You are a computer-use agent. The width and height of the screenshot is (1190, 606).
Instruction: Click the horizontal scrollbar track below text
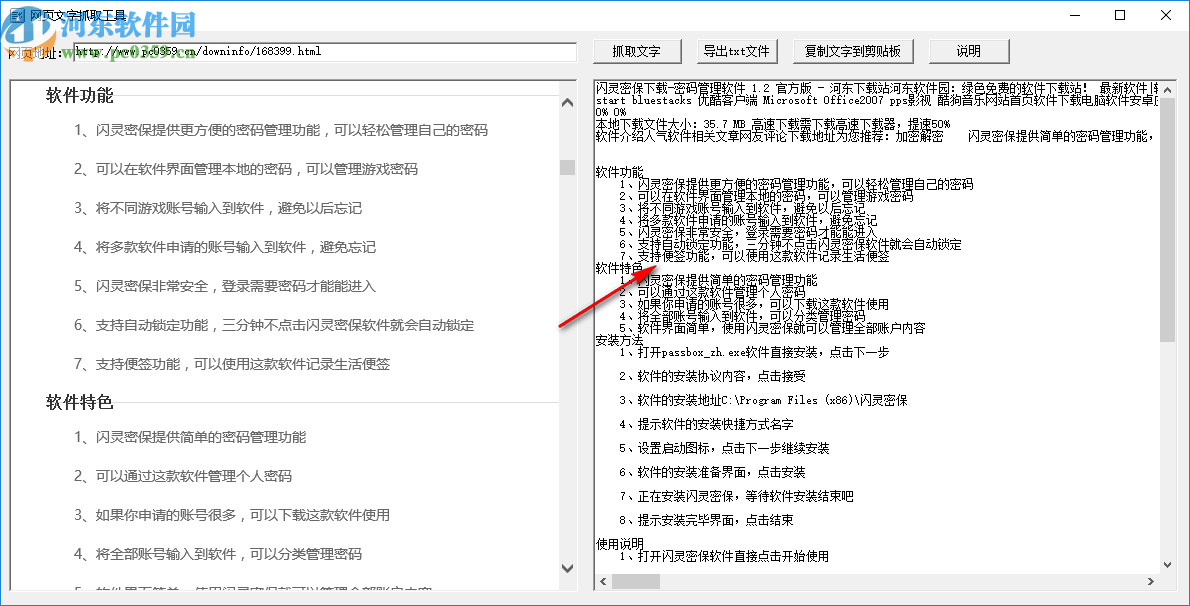(900, 579)
